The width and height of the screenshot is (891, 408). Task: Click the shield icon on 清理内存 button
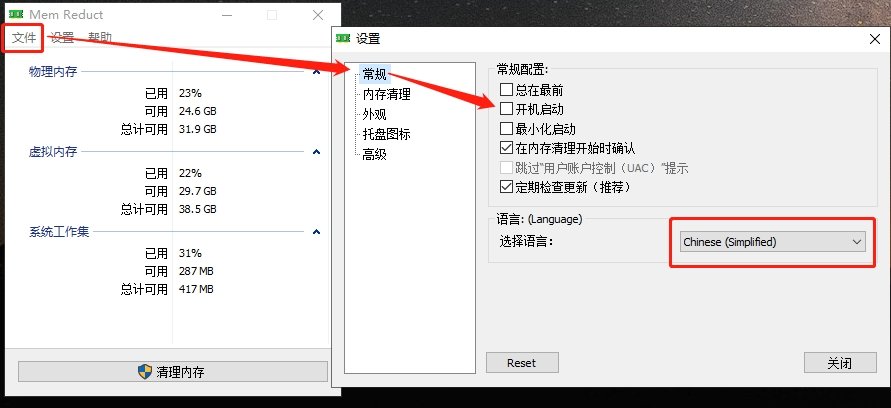click(x=145, y=372)
